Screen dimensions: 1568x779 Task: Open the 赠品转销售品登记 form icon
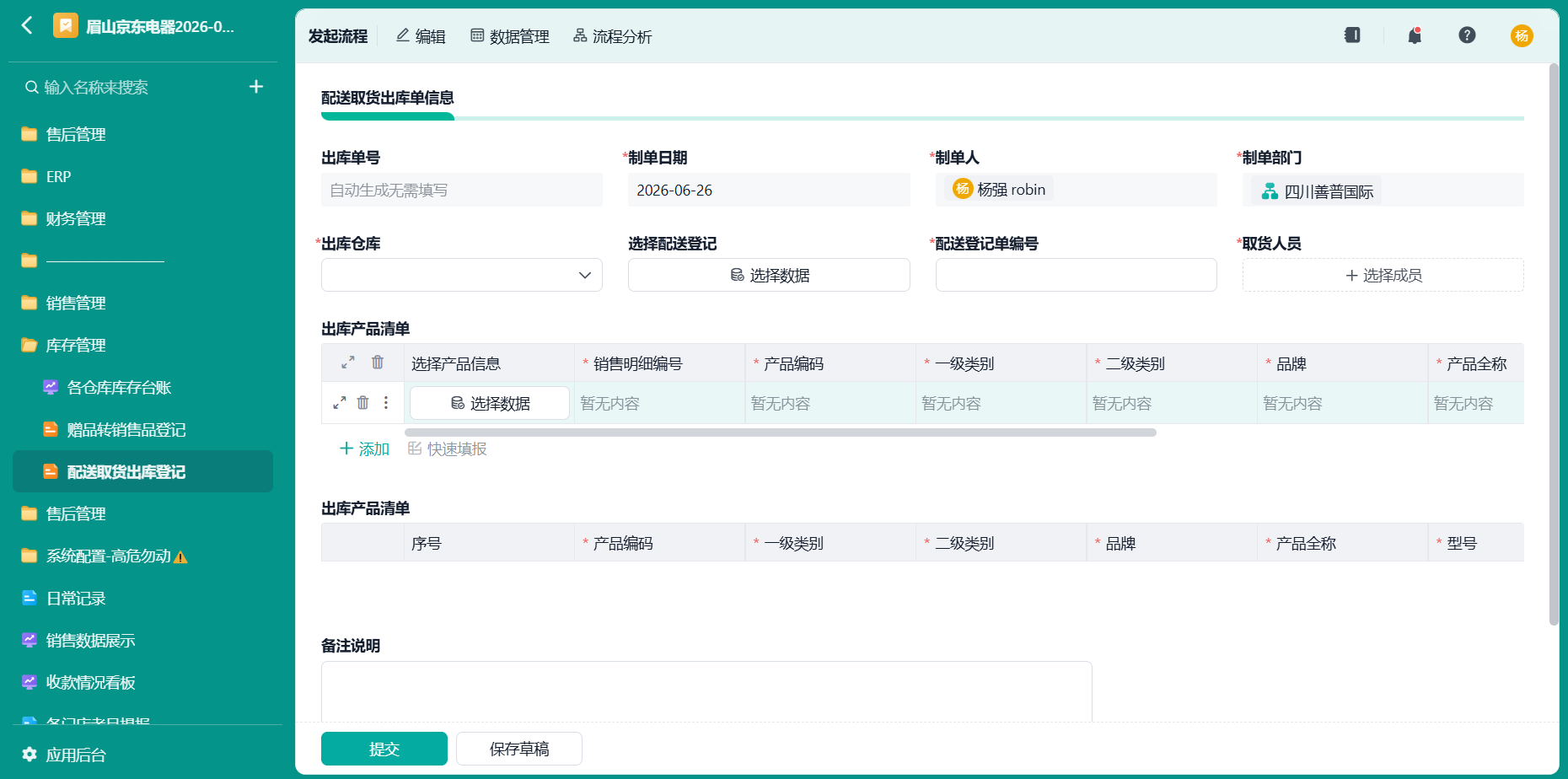pos(51,429)
